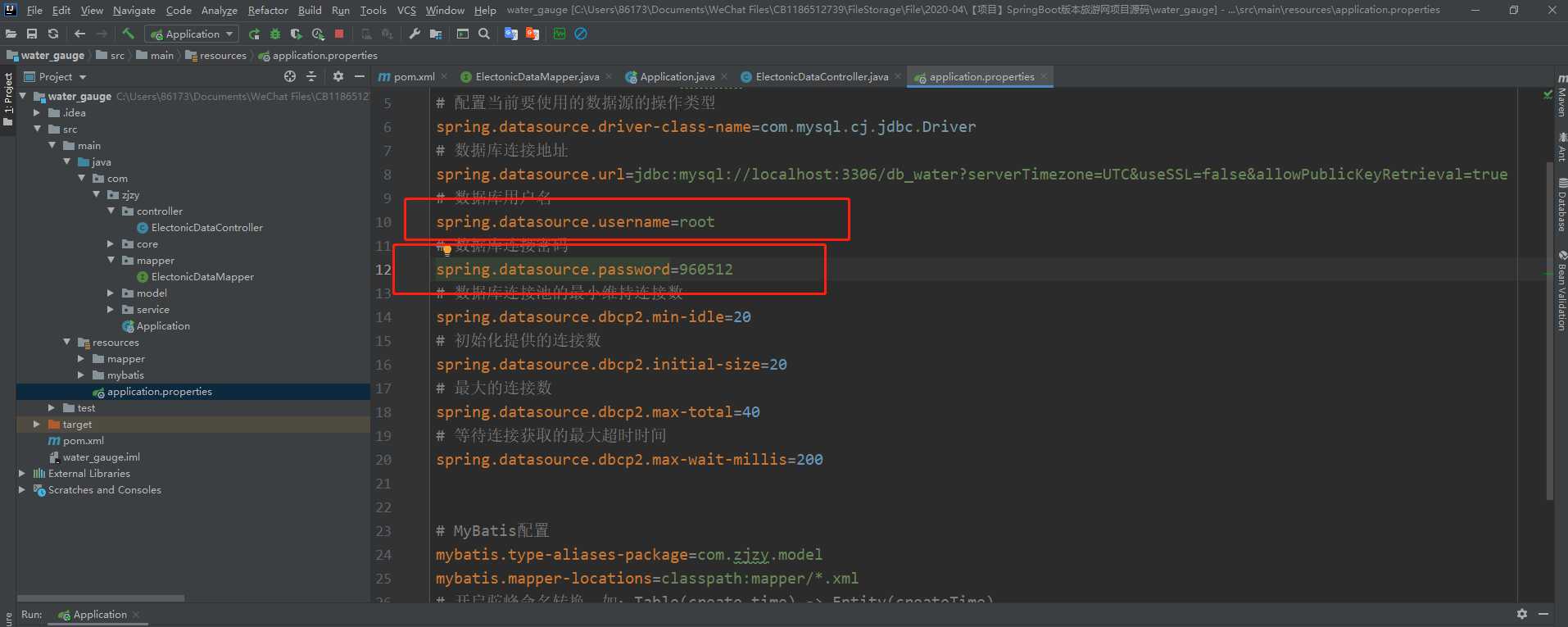The height and width of the screenshot is (627, 1568).
Task: Open the Maven tool window
Action: point(1561,98)
